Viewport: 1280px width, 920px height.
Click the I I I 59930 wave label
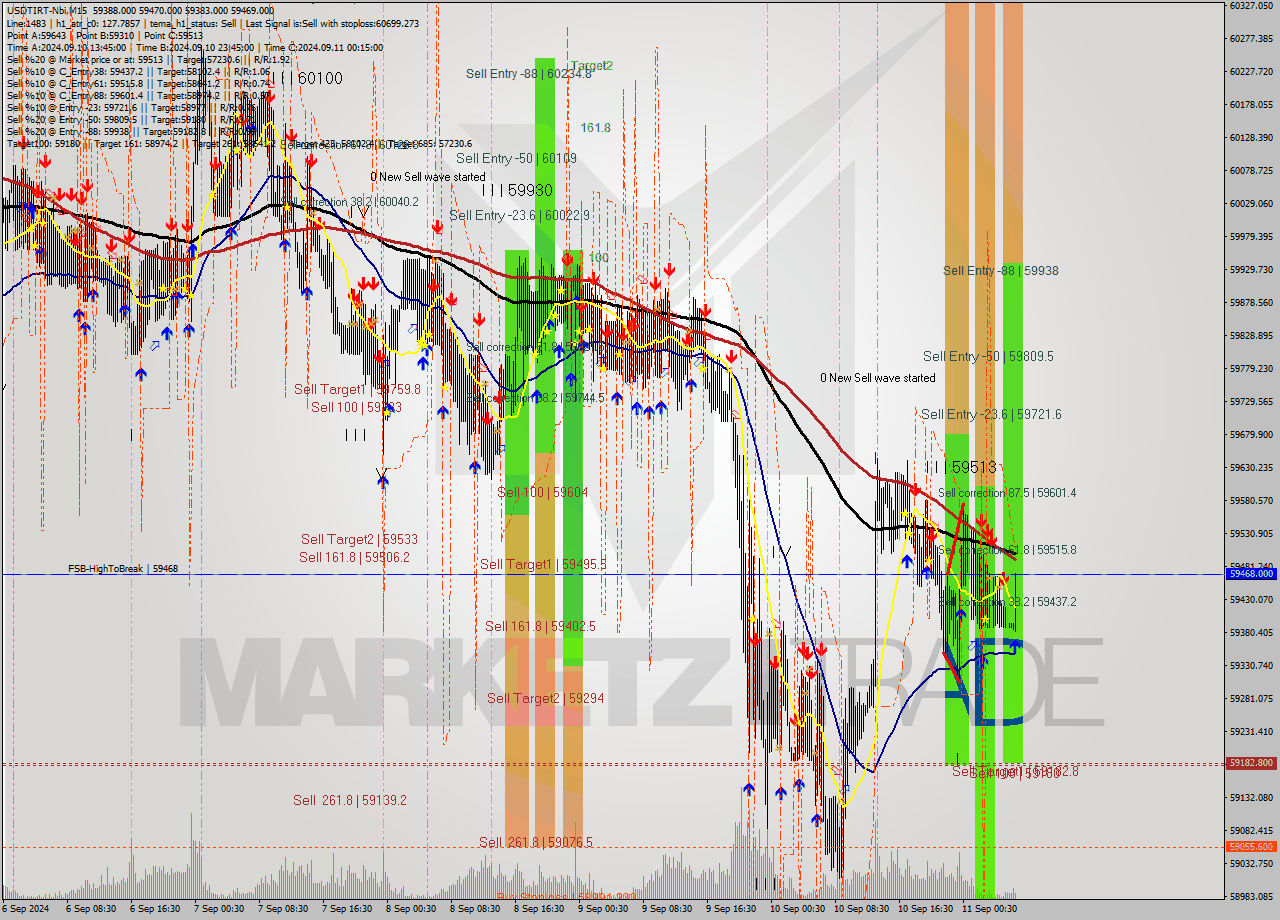(516, 189)
